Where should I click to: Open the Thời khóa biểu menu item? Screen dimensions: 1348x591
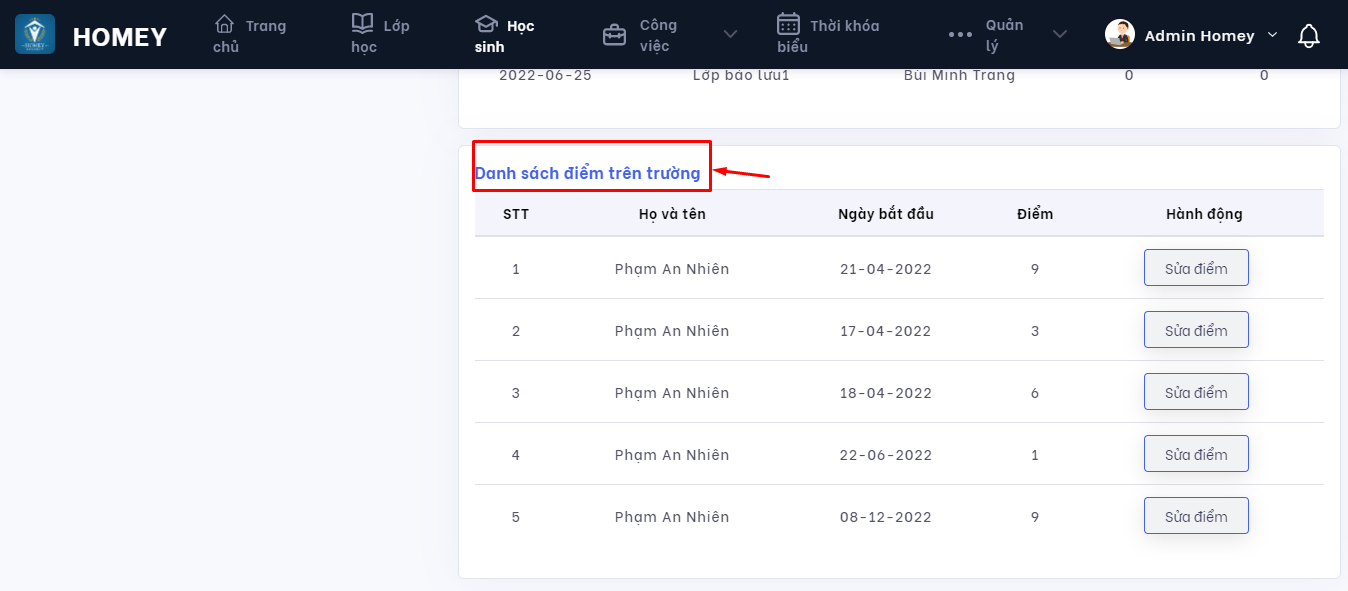pos(829,35)
